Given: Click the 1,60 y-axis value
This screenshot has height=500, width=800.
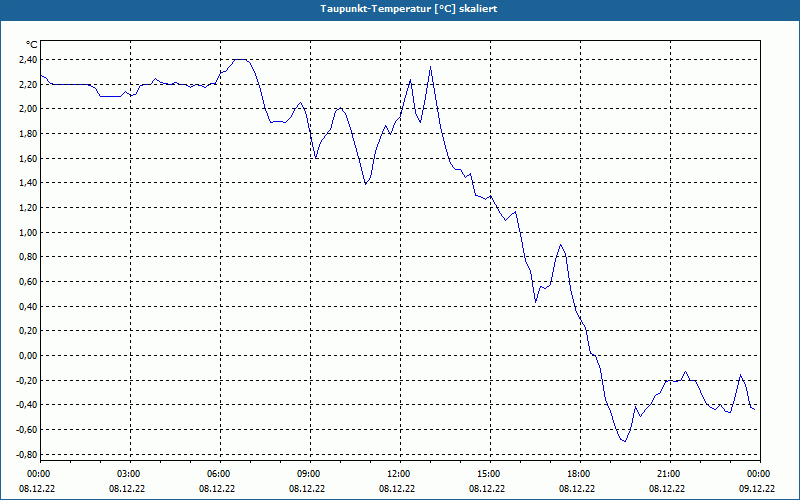Looking at the screenshot, I should tap(27, 158).
